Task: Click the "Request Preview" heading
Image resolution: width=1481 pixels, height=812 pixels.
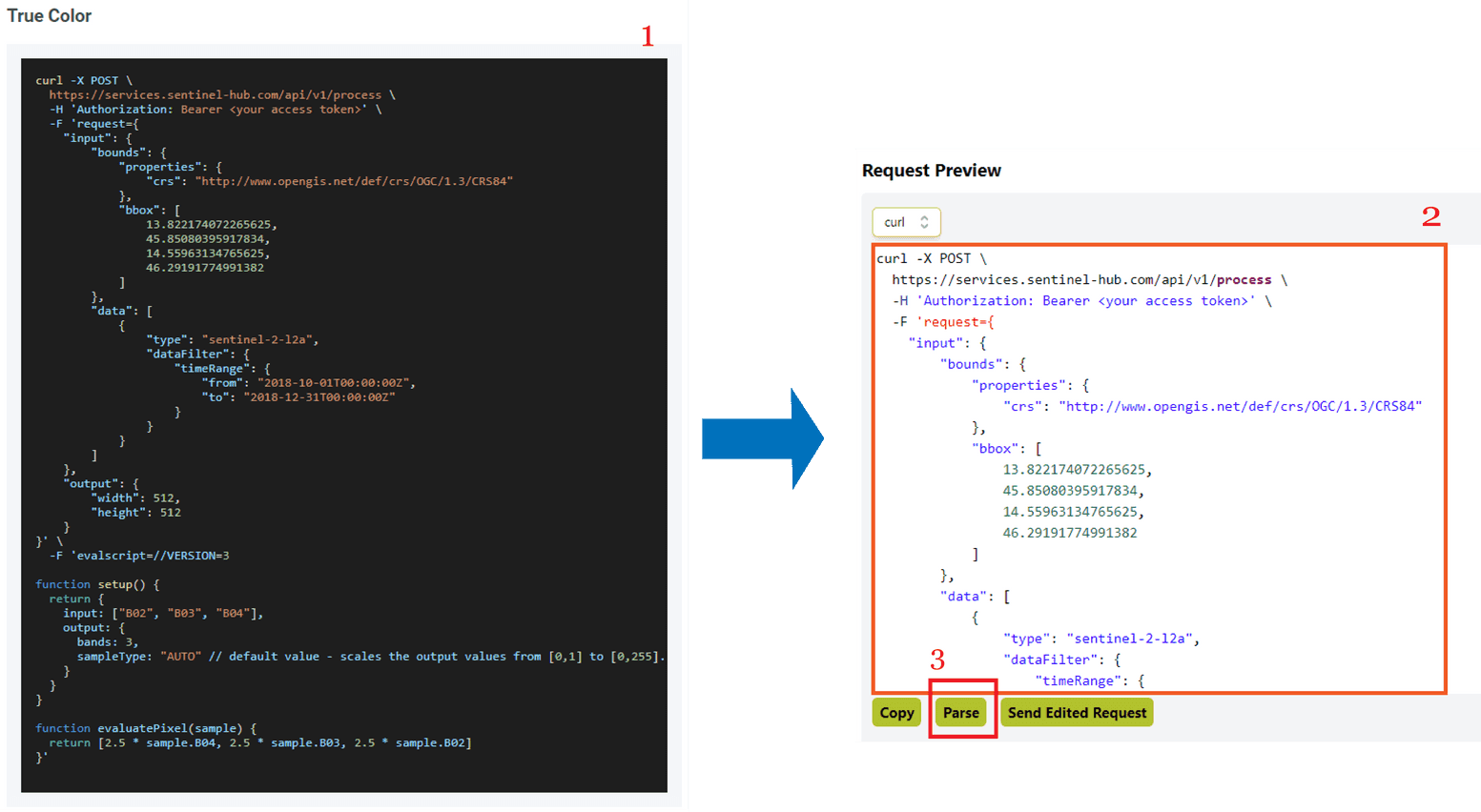Action: click(x=932, y=171)
